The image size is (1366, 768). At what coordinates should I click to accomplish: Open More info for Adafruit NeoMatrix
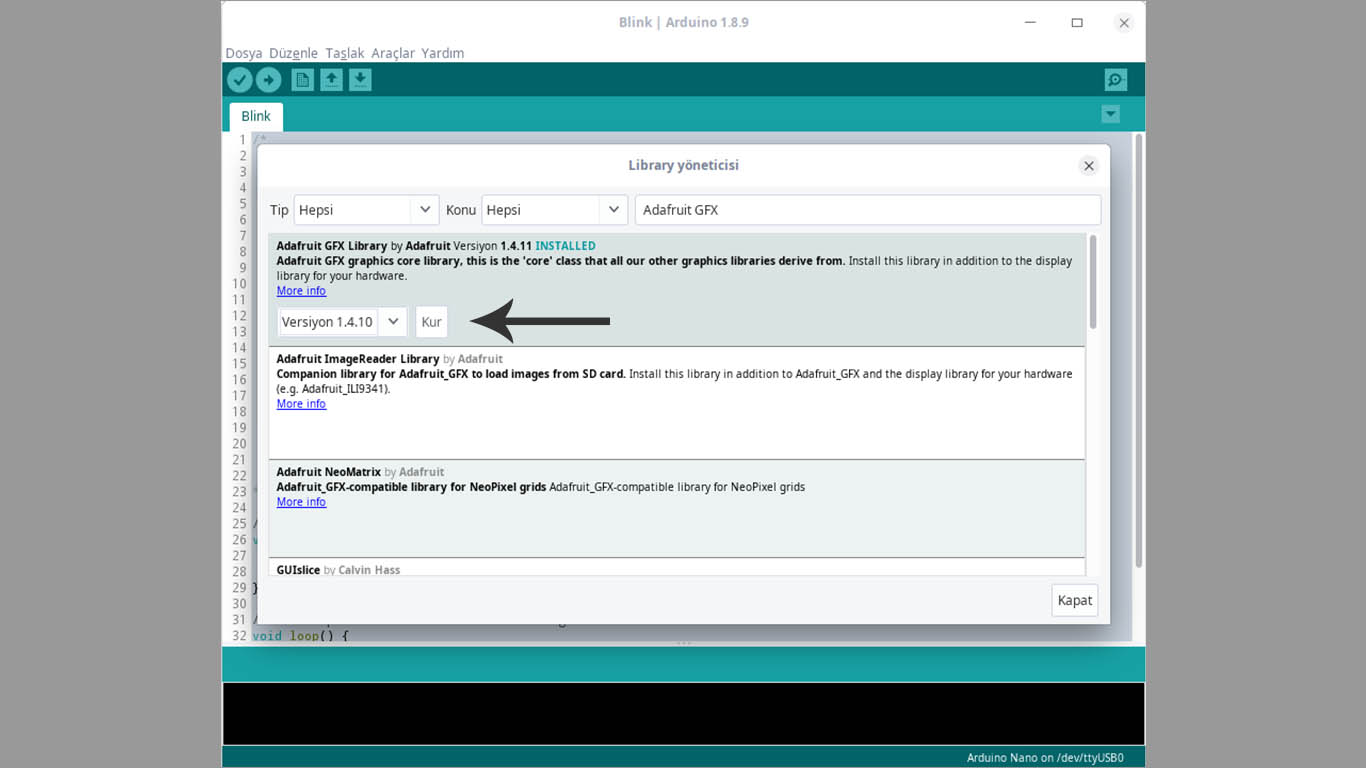301,502
